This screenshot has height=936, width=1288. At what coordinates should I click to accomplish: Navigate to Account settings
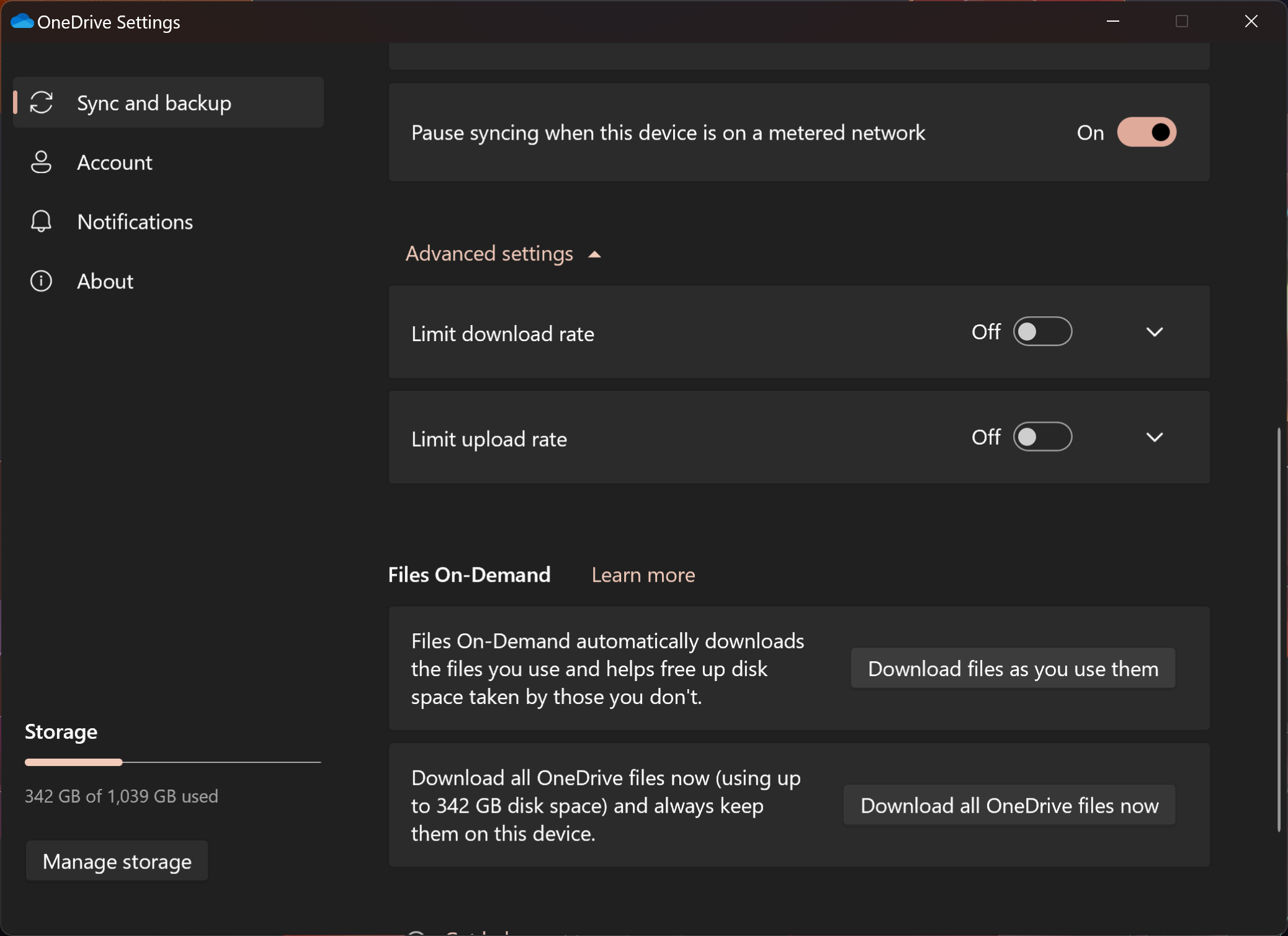pos(114,161)
